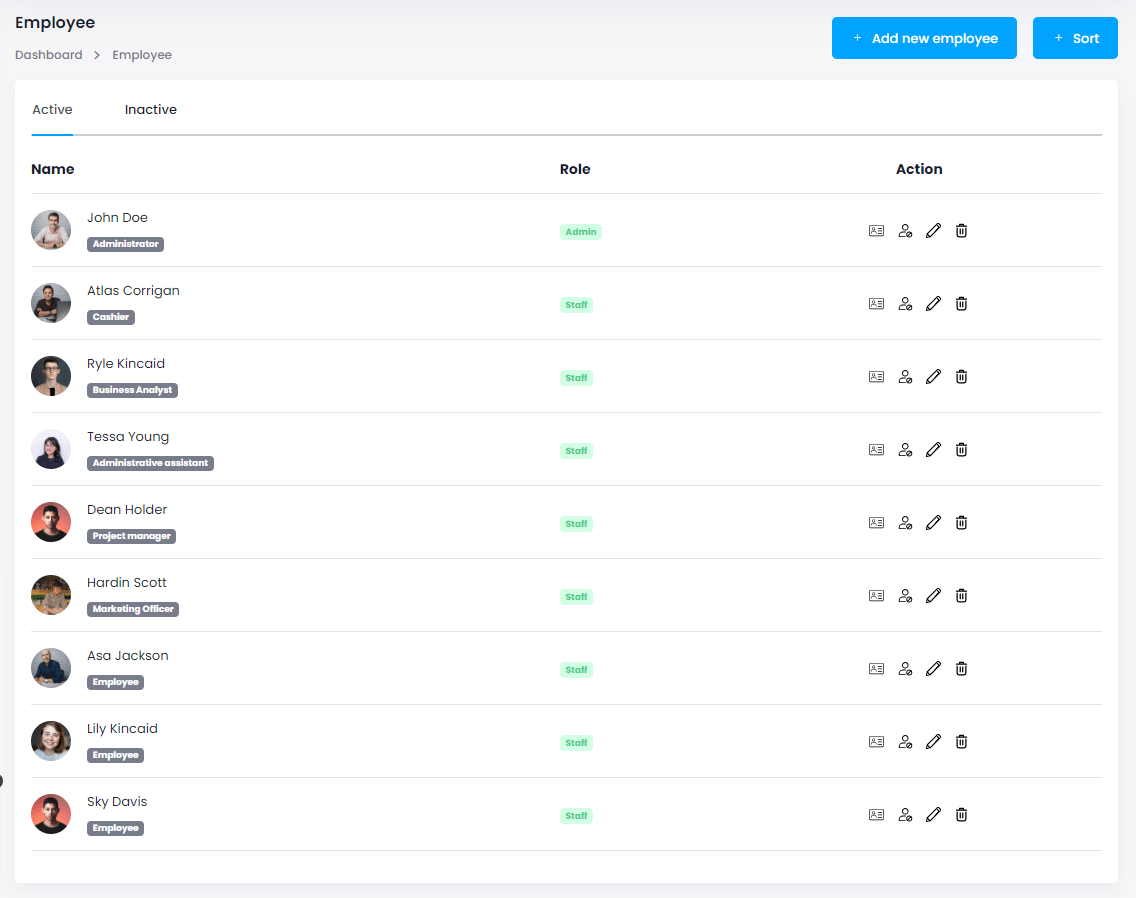Click the pencil icon in John Doe's row
Viewport: 1136px width, 898px height.
pos(933,231)
